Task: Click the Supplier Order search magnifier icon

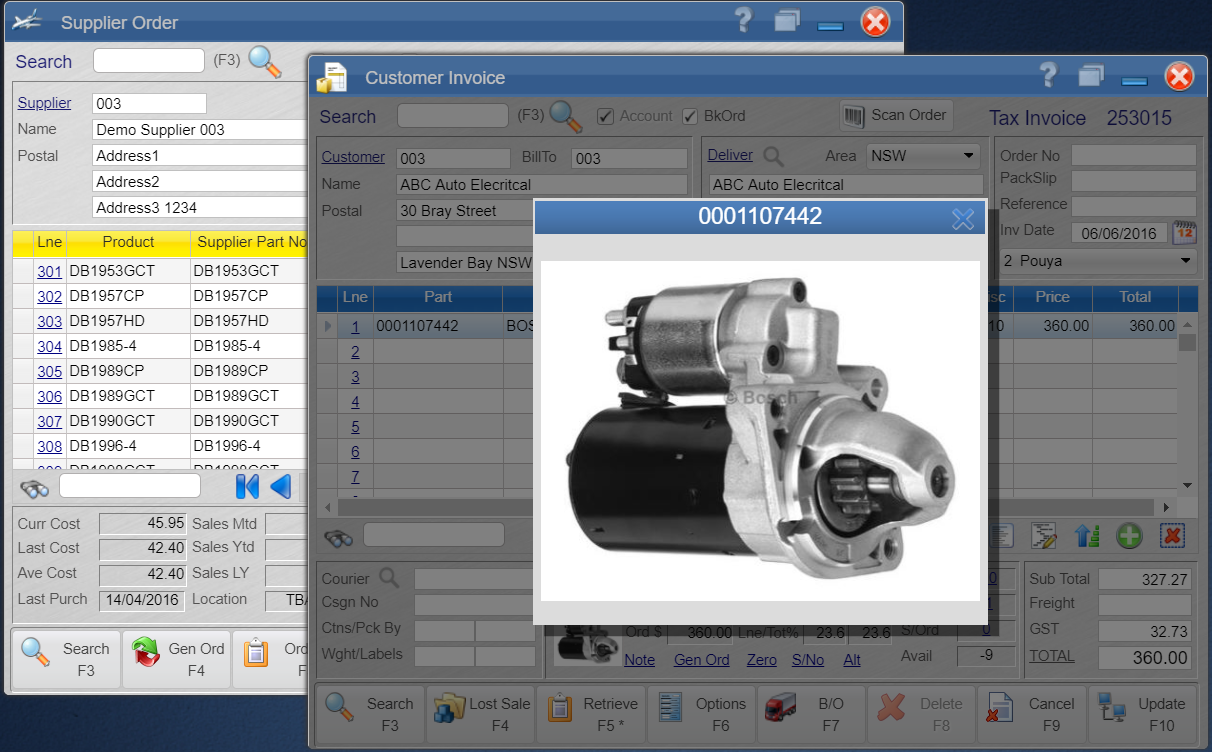Action: [x=264, y=61]
